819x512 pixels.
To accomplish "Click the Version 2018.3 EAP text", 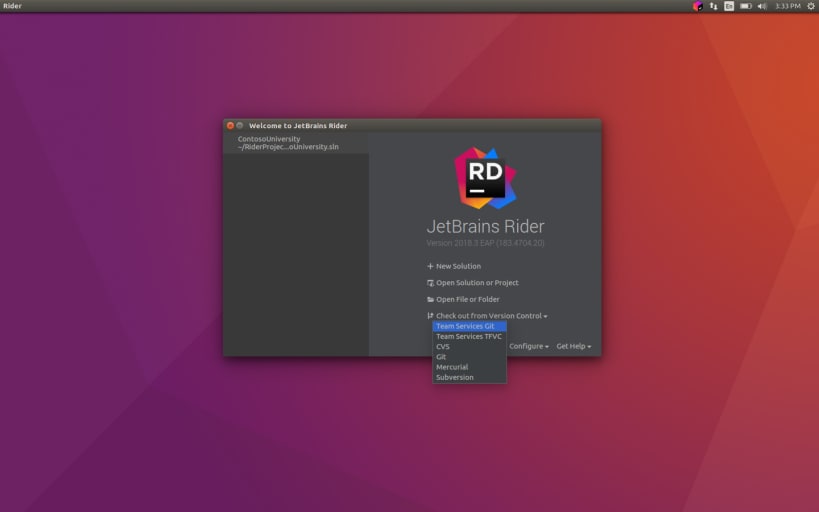I will (x=485, y=243).
